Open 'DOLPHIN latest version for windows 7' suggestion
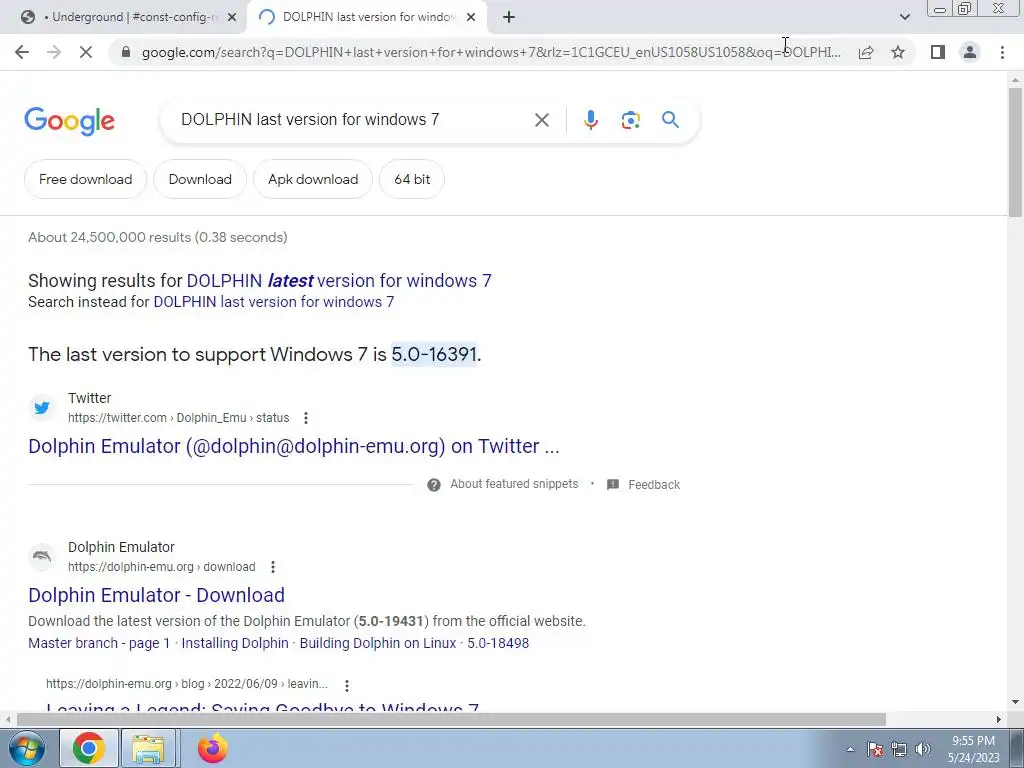 339,281
